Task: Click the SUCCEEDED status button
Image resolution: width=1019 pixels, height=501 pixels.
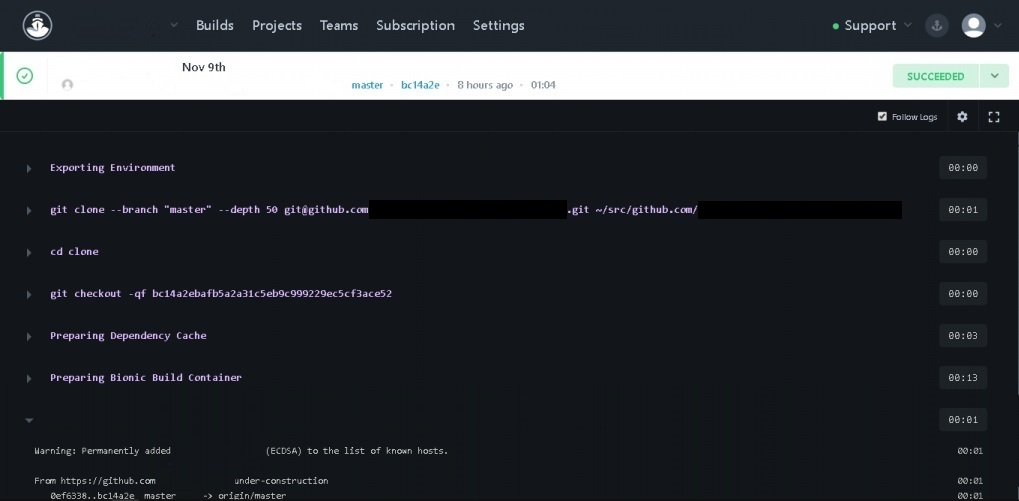Action: (x=935, y=76)
